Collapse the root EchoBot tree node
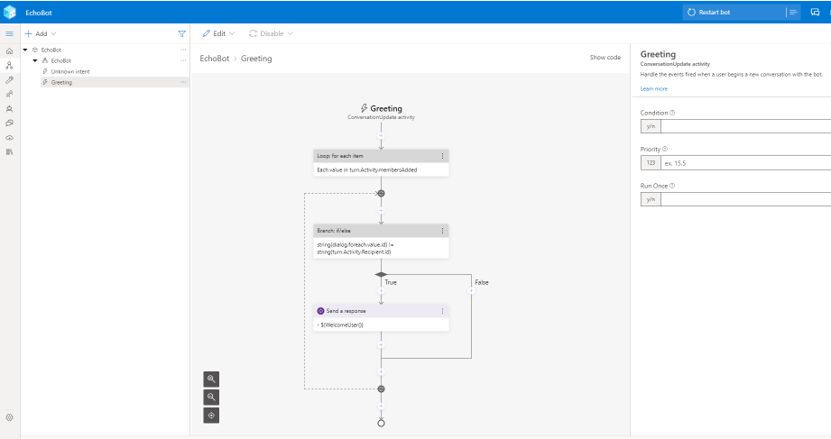This screenshot has height=439, width=831. point(25,50)
